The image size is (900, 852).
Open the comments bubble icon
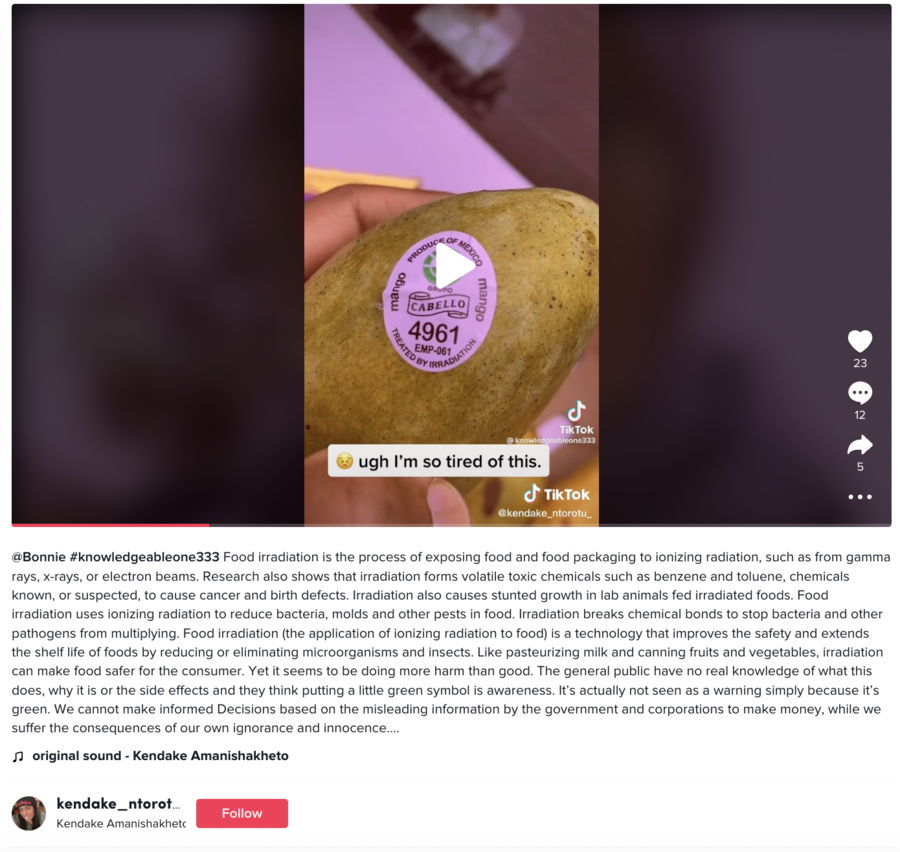coord(860,393)
